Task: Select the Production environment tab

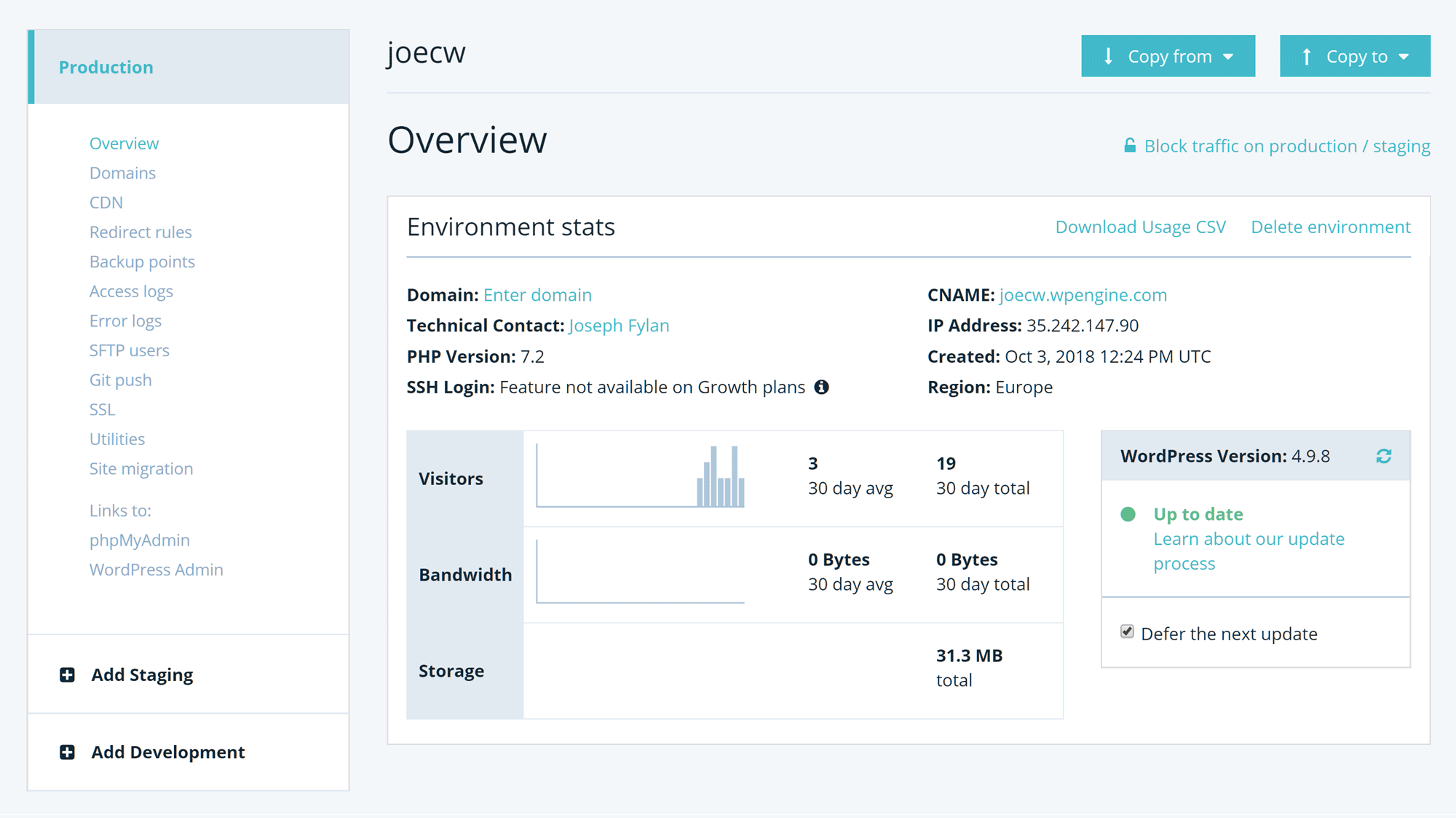Action: coord(189,67)
